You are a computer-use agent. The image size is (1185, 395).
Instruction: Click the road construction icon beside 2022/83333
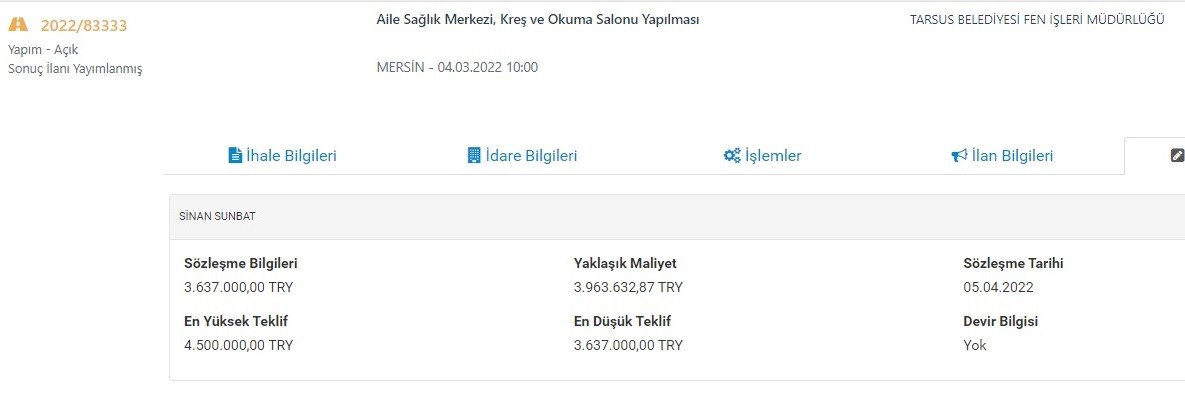(18, 25)
